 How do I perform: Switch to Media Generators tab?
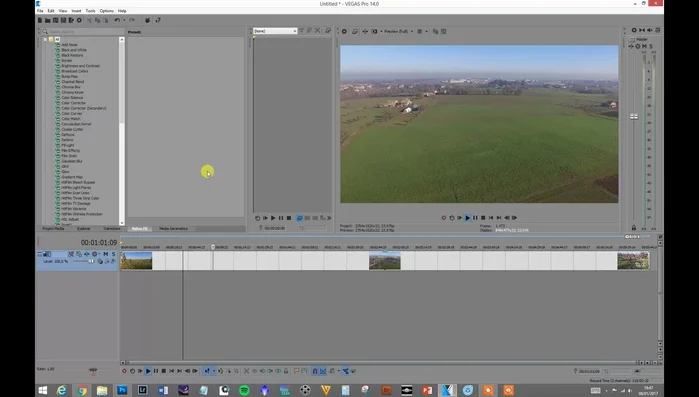click(x=173, y=229)
